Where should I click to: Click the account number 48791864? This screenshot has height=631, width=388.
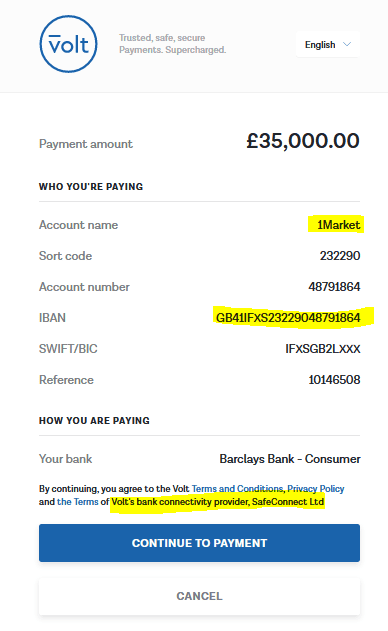coord(334,287)
